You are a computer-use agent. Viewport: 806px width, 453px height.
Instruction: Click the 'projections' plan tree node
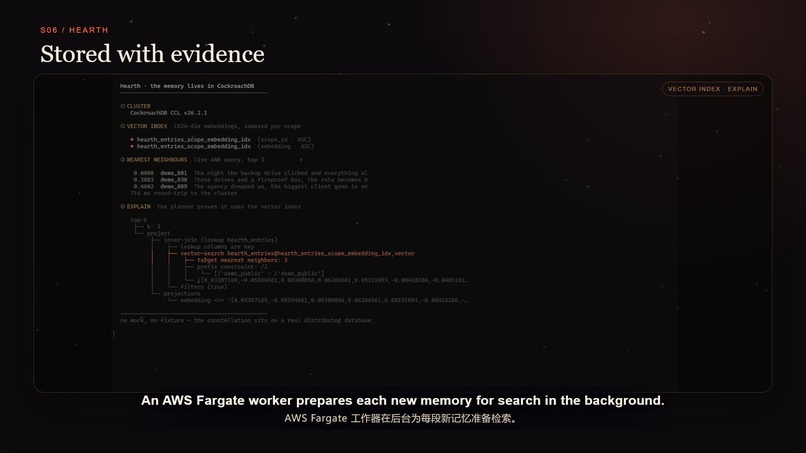[182, 294]
